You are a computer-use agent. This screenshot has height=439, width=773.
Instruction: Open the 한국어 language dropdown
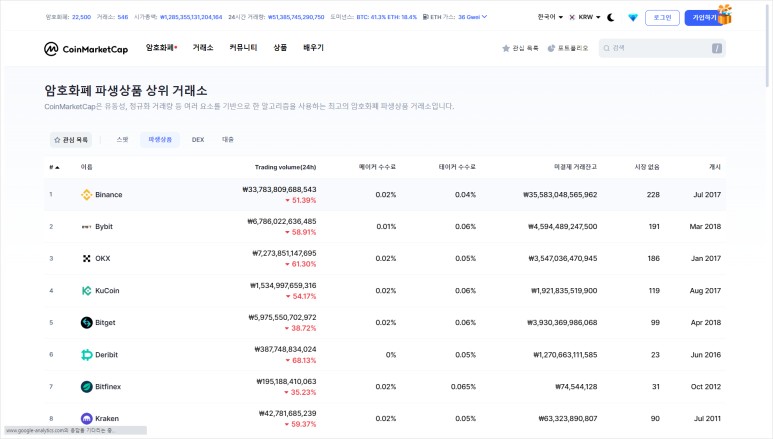coord(550,17)
